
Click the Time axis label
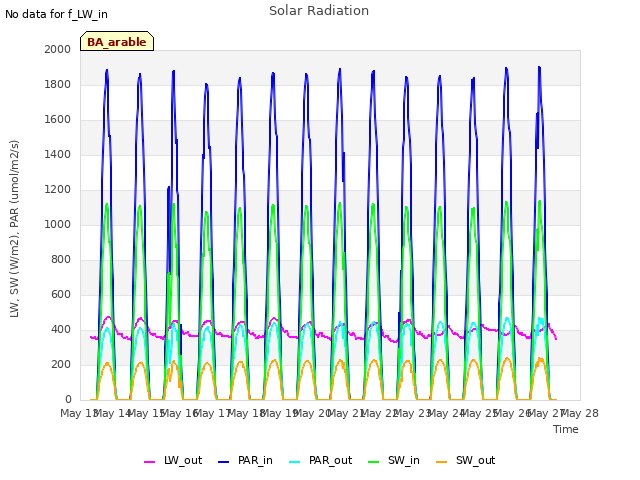tap(566, 429)
